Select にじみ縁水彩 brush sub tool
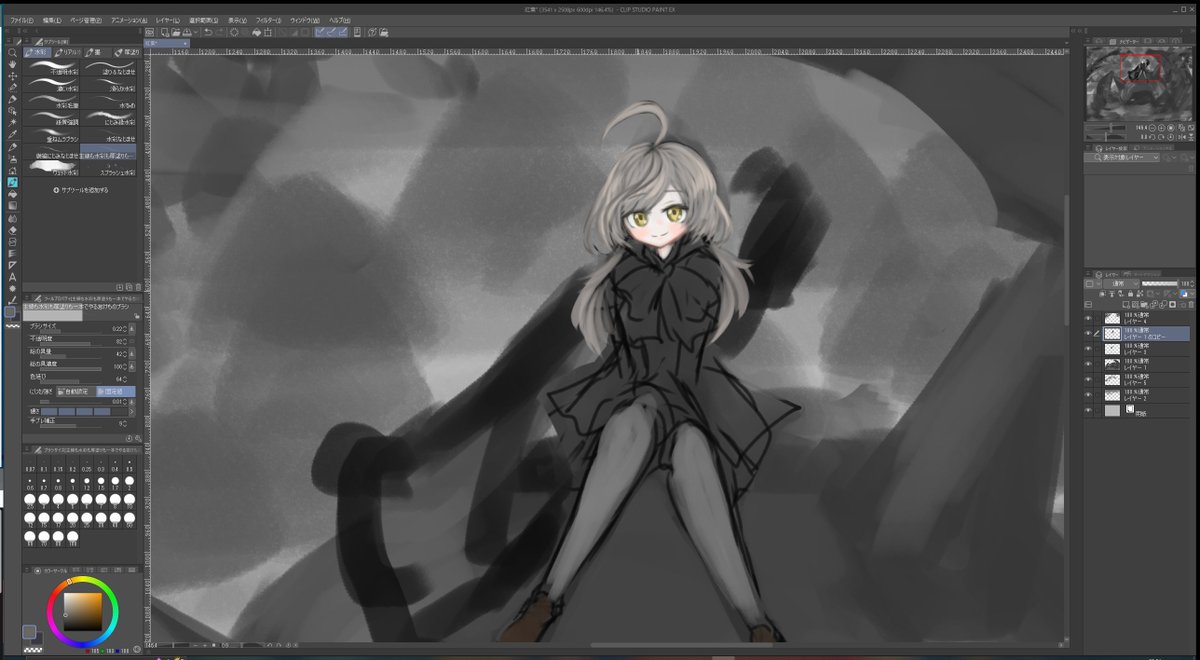Viewport: 1200px width, 660px height. coord(109,117)
